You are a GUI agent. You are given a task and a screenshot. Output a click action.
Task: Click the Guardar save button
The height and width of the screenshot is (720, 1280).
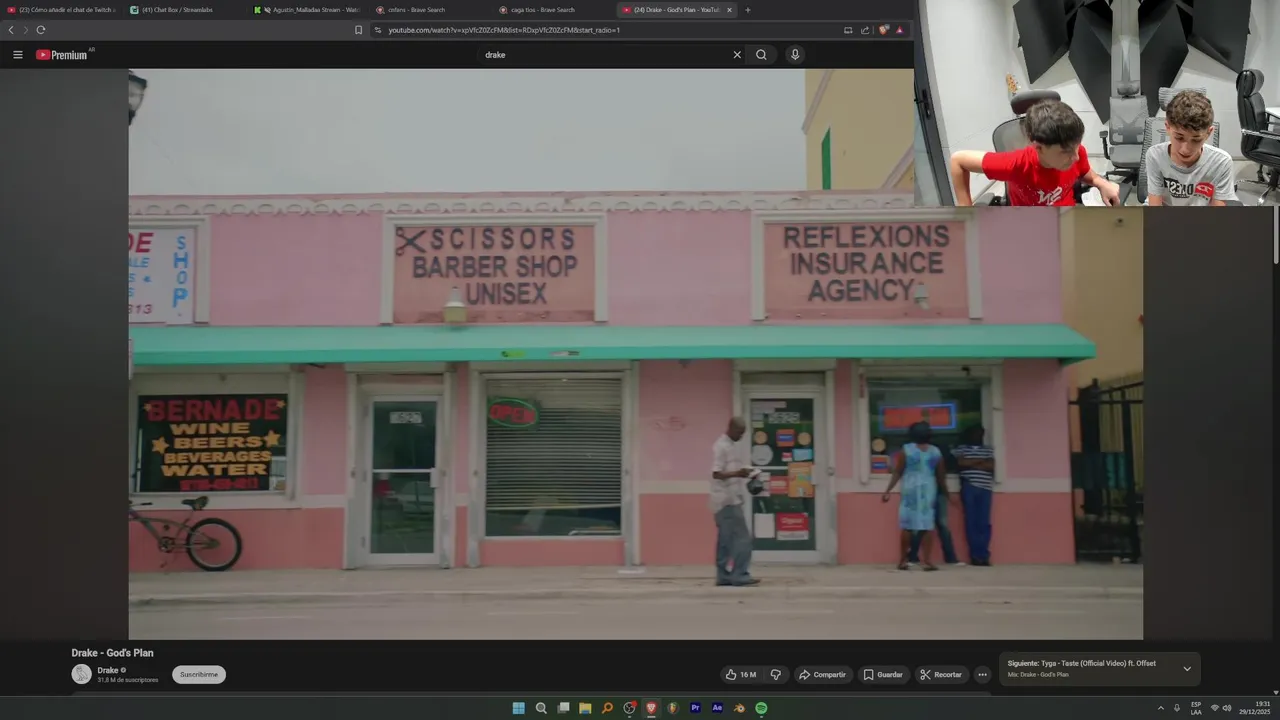(883, 675)
